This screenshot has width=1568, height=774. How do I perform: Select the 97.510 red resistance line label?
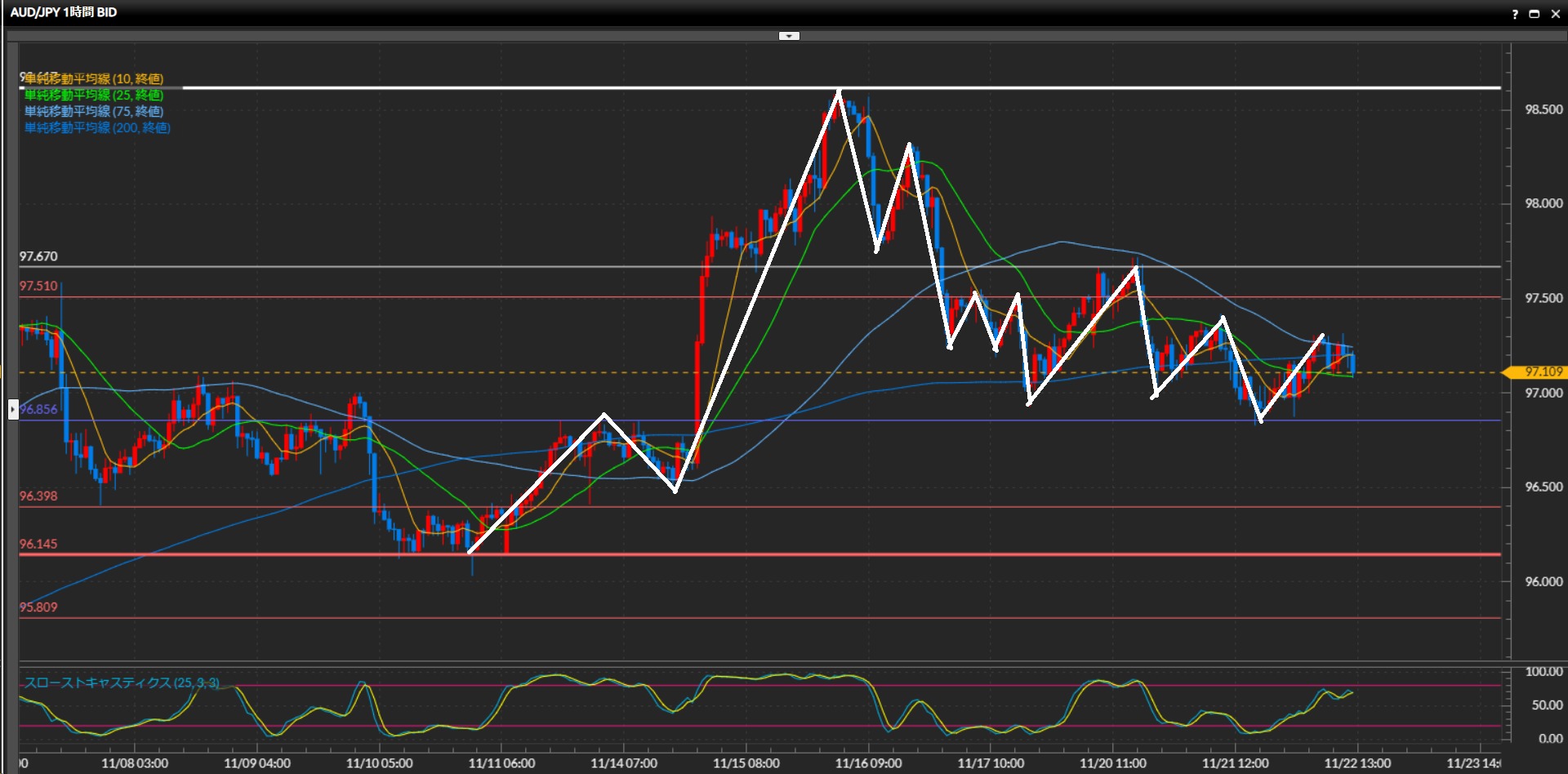point(38,286)
